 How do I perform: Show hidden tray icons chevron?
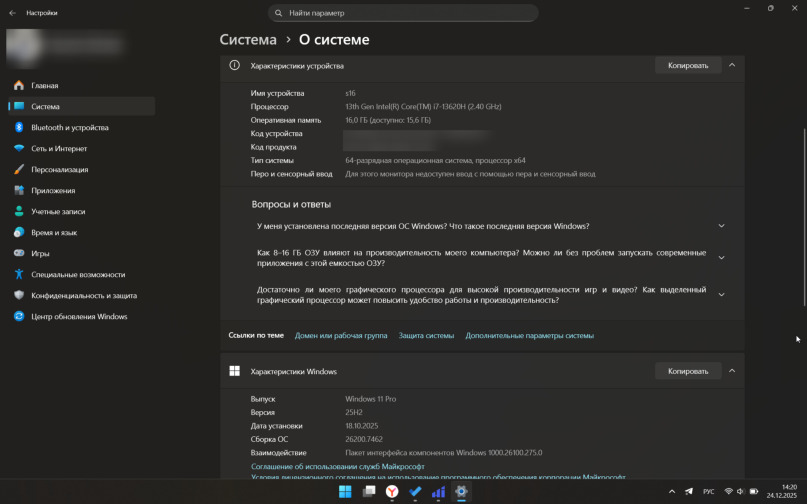point(672,492)
